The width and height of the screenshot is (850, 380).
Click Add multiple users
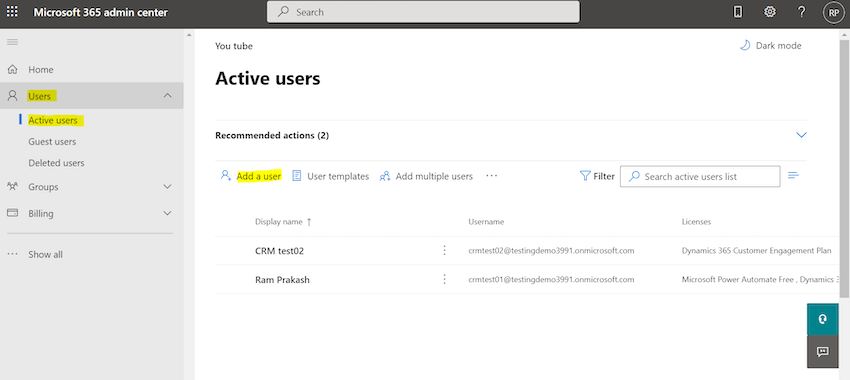point(426,176)
